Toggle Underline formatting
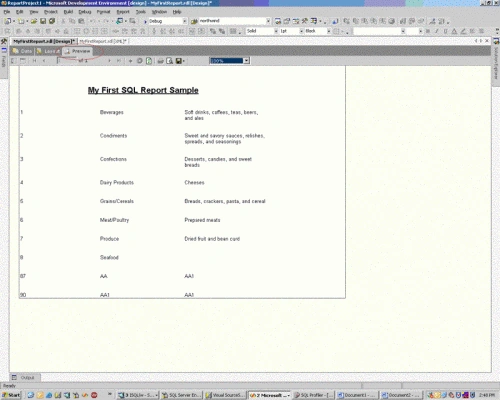Screen dimensions: 500x400 [445, 31]
